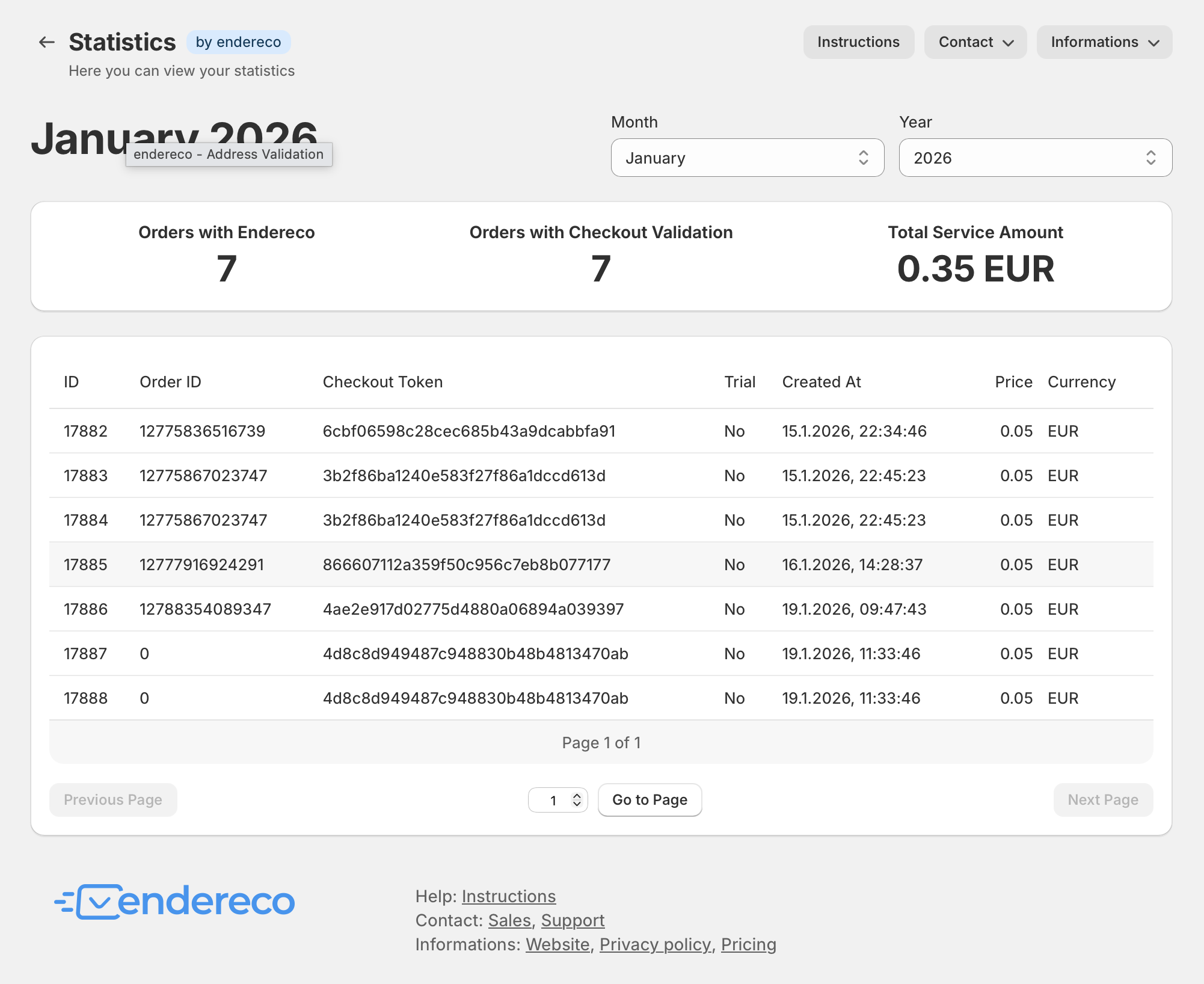Select the row ID 17883
Image resolution: width=1204 pixels, height=984 pixels.
[85, 476]
